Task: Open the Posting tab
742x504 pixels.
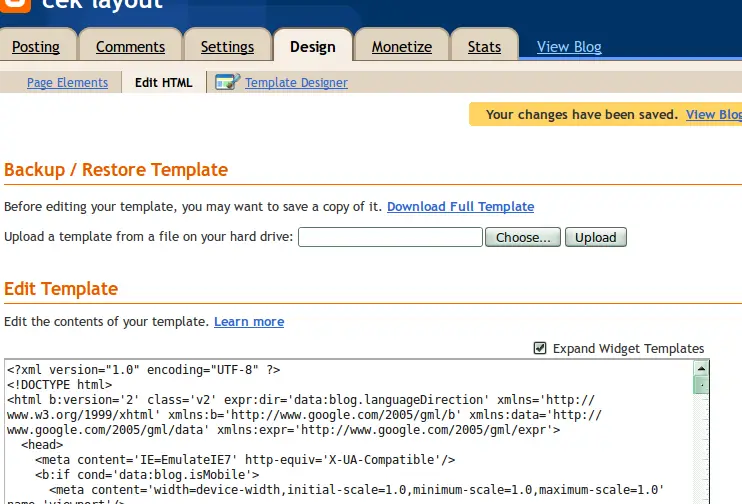Action: coord(36,47)
